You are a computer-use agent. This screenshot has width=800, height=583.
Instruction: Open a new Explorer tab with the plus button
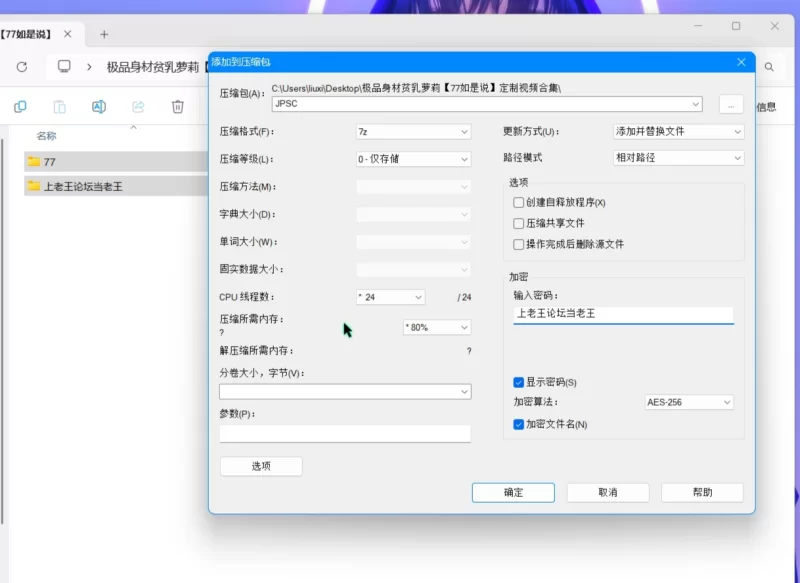pos(104,35)
